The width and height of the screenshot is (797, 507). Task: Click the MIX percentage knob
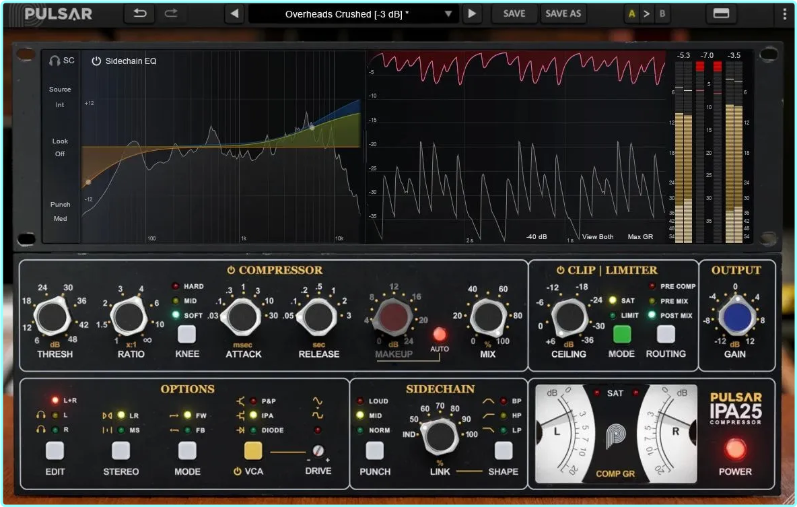(488, 317)
